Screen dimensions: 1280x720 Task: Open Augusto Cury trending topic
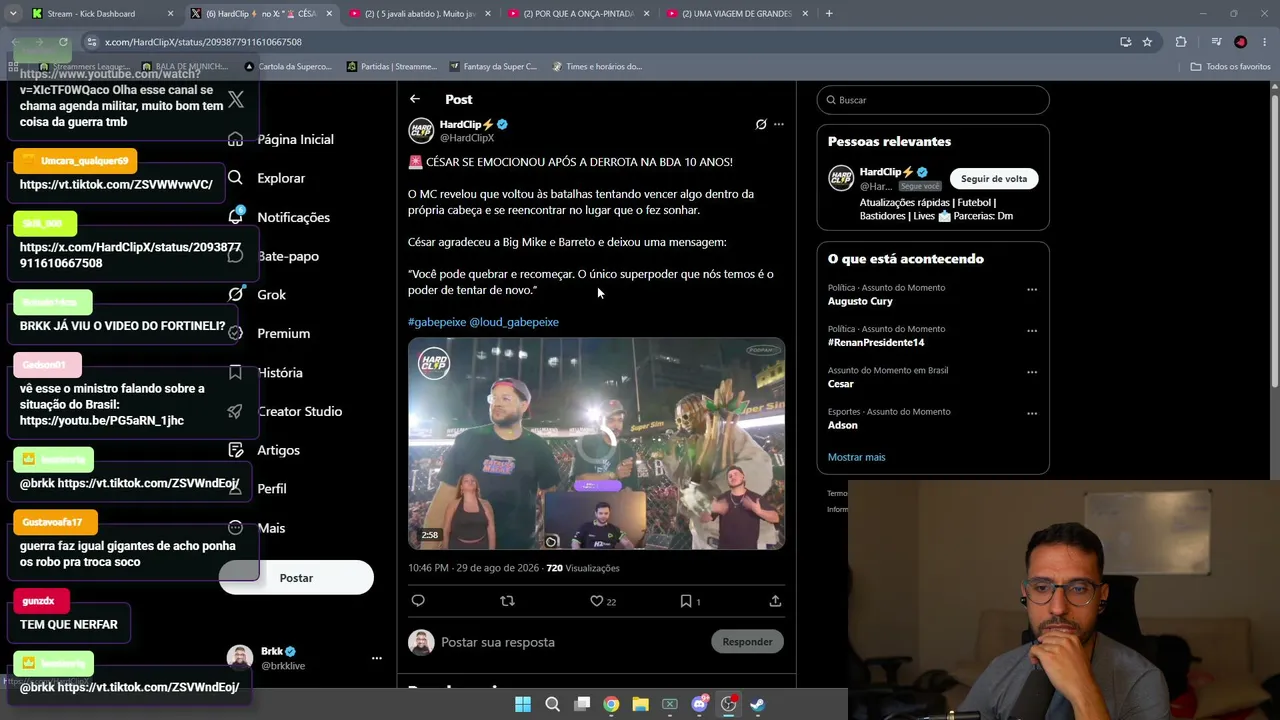pyautogui.click(x=860, y=301)
